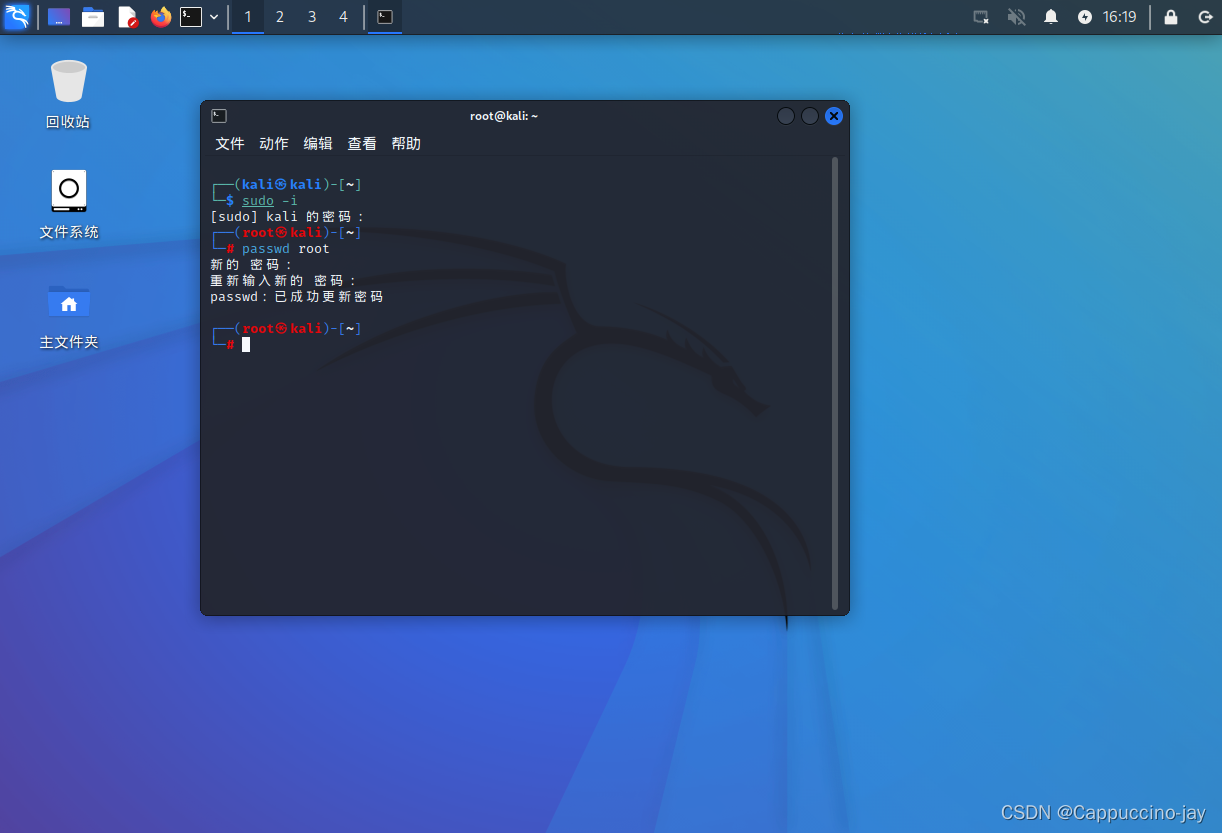Viewport: 1222px width, 833px height.
Task: Open the text editor panel launcher
Action: (x=127, y=17)
